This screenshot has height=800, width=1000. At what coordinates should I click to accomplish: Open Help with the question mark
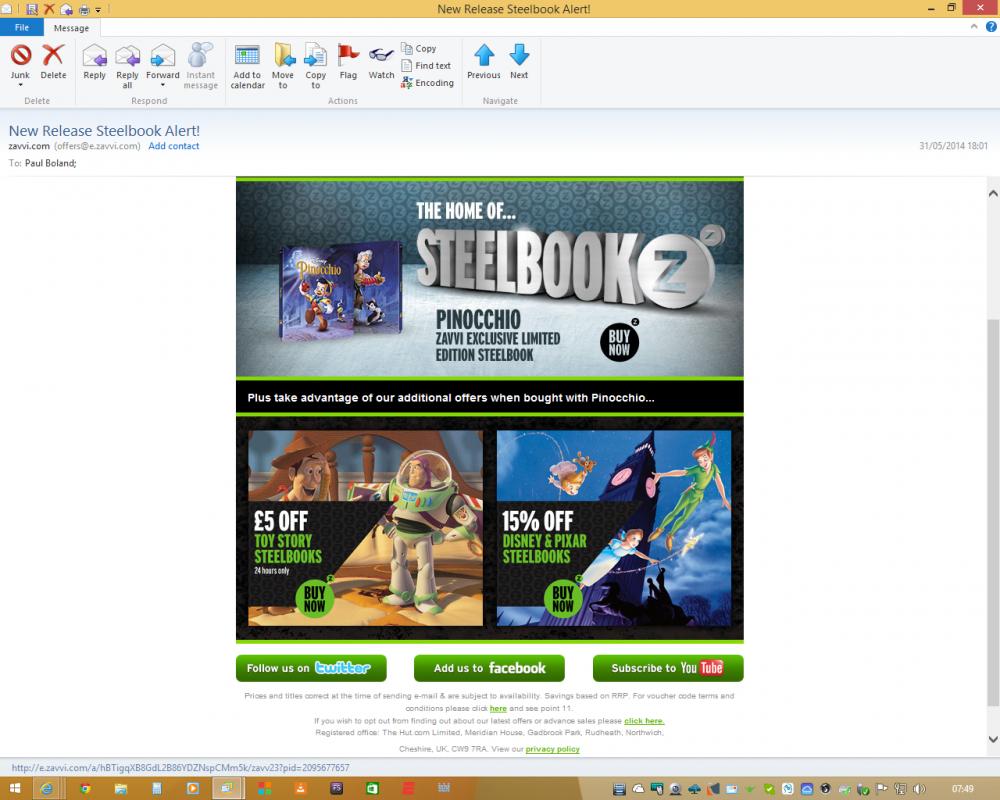(991, 27)
